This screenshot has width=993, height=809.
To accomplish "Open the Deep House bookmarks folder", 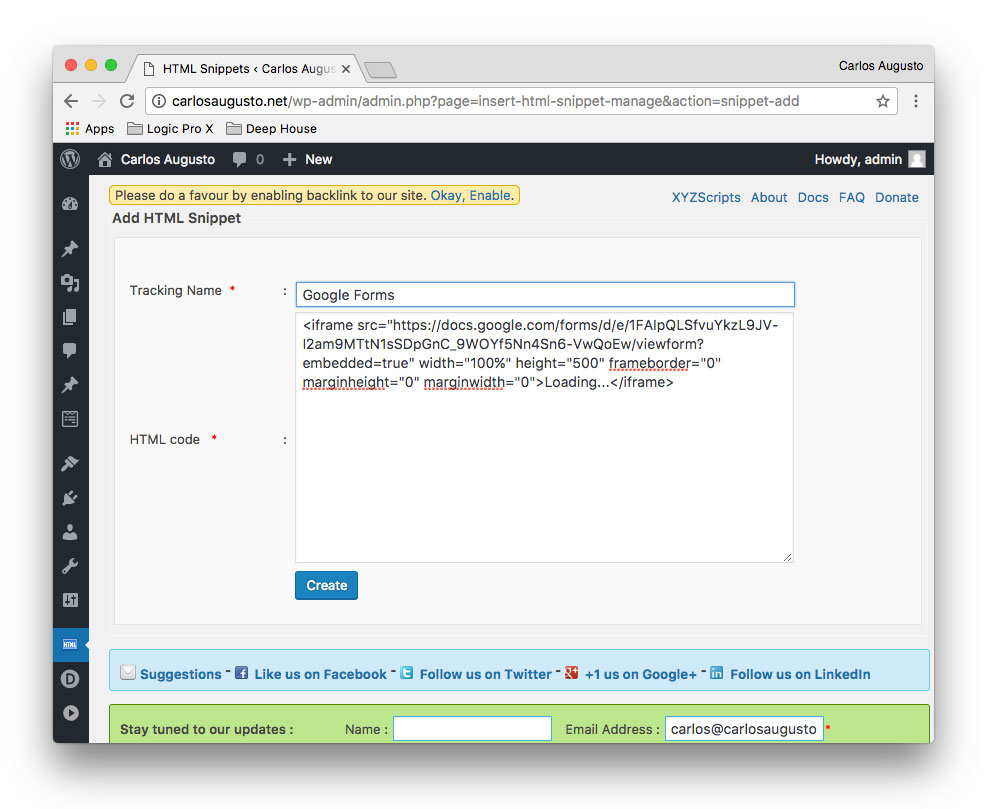I will (x=272, y=129).
